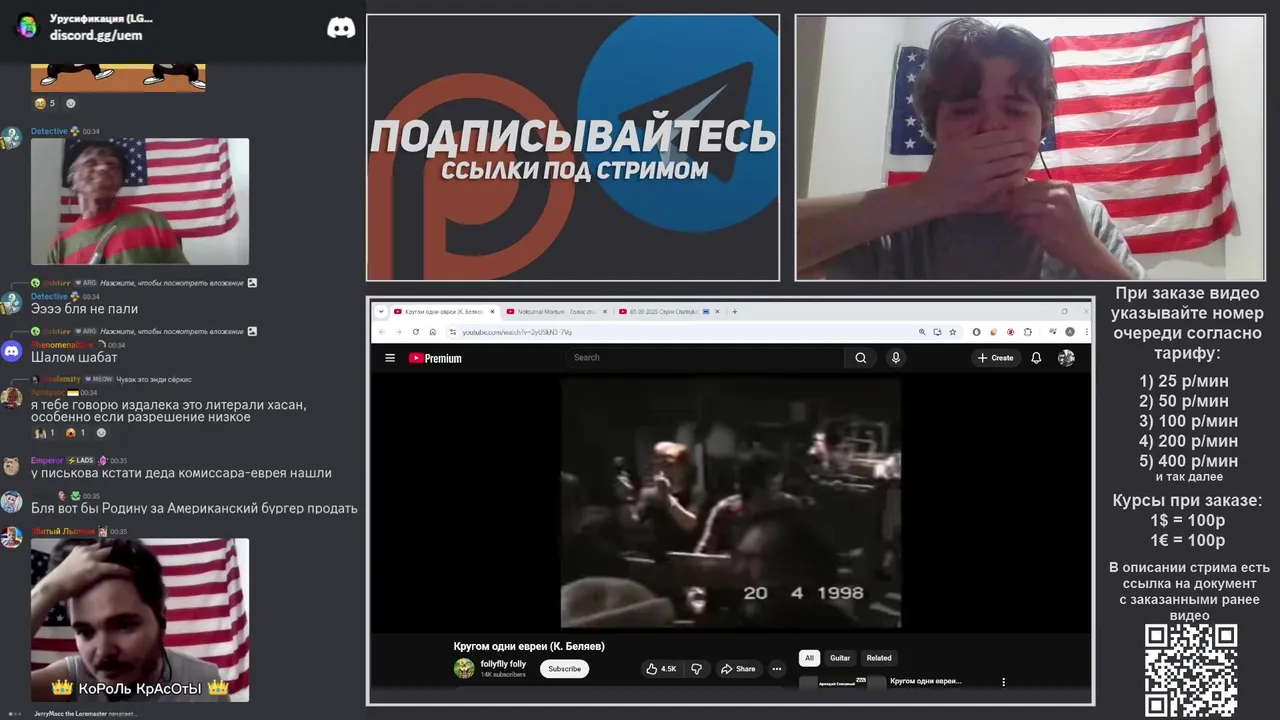Click the message Ээээ бля не пали
The height and width of the screenshot is (720, 1280).
pos(85,309)
